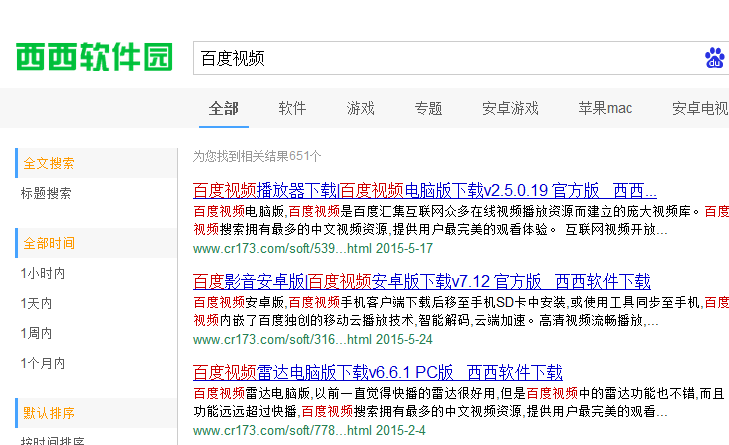729x445 pixels.
Task: Filter results to 1天内
Action: coord(36,303)
